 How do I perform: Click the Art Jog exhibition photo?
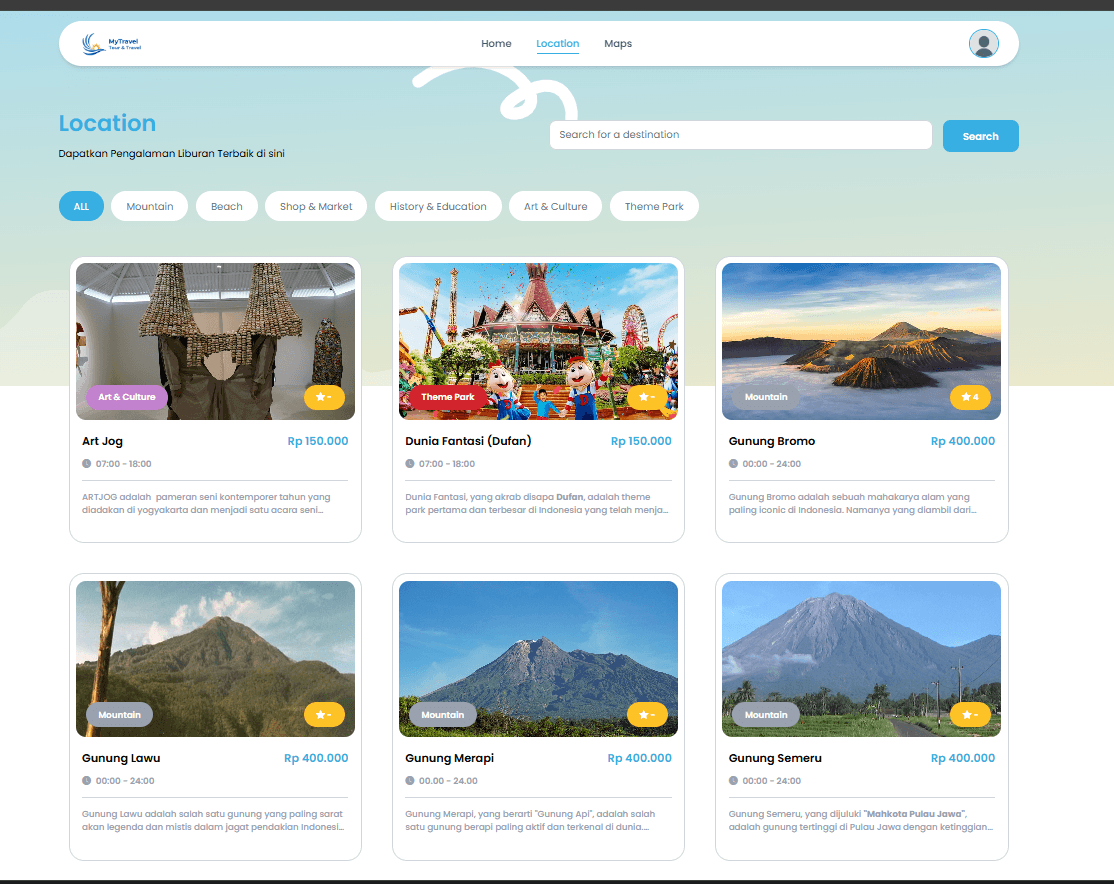click(215, 341)
